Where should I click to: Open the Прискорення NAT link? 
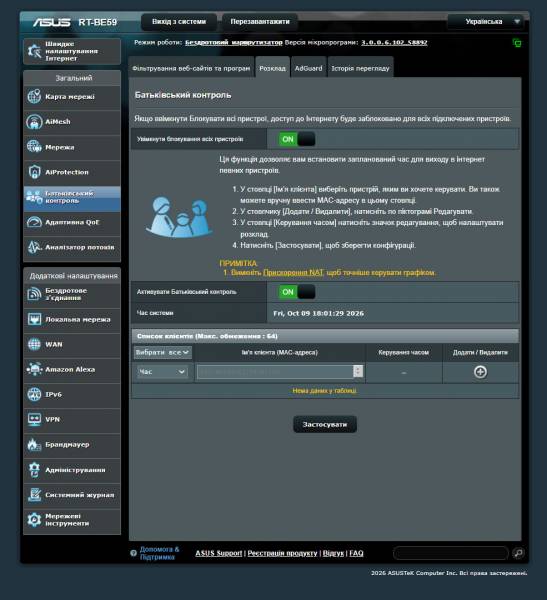tap(293, 272)
